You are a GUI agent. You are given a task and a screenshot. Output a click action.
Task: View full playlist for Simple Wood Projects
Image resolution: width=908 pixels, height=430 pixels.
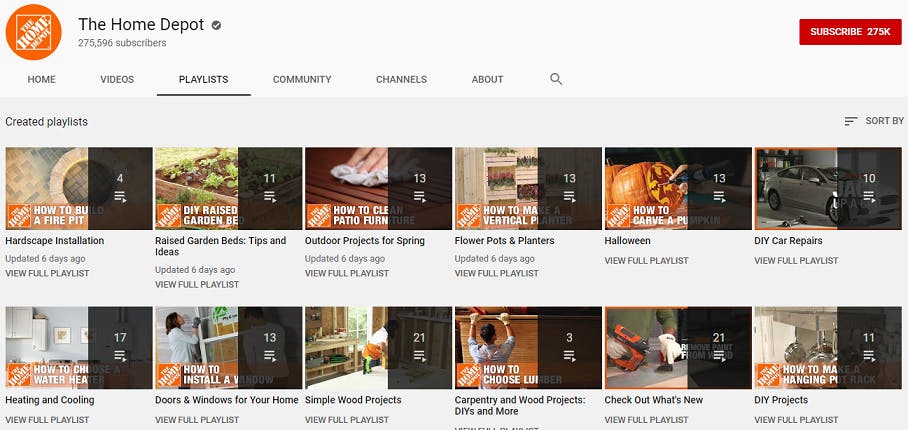347,420
